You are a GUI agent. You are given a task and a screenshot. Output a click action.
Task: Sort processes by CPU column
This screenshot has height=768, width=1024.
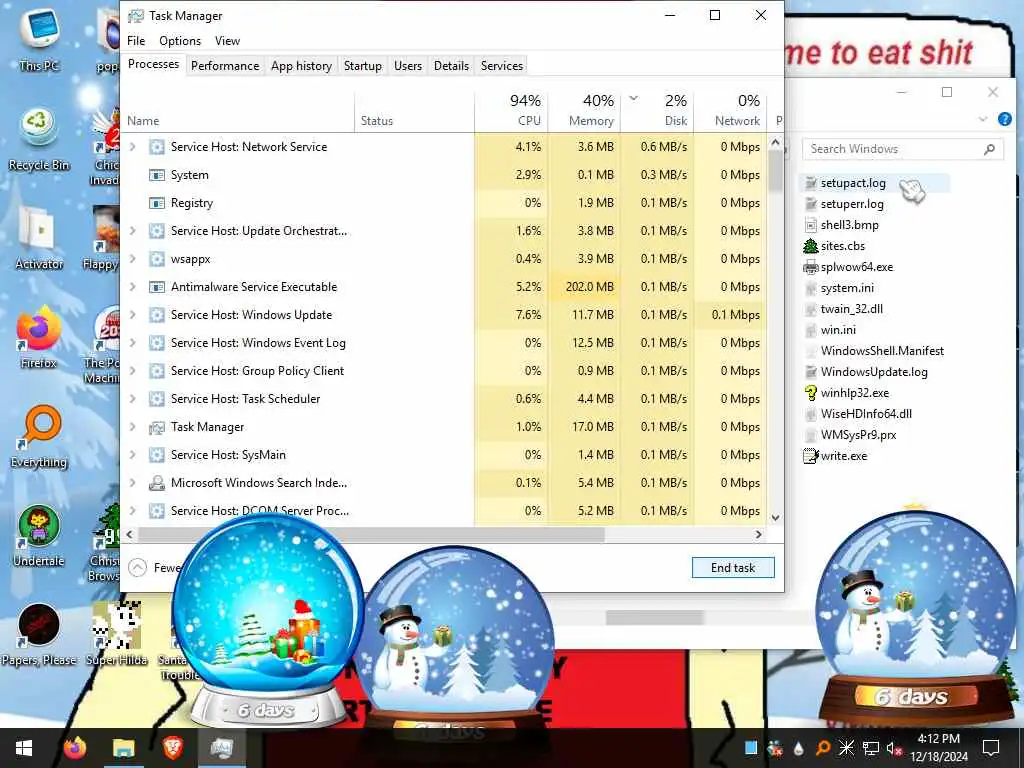[x=511, y=110]
